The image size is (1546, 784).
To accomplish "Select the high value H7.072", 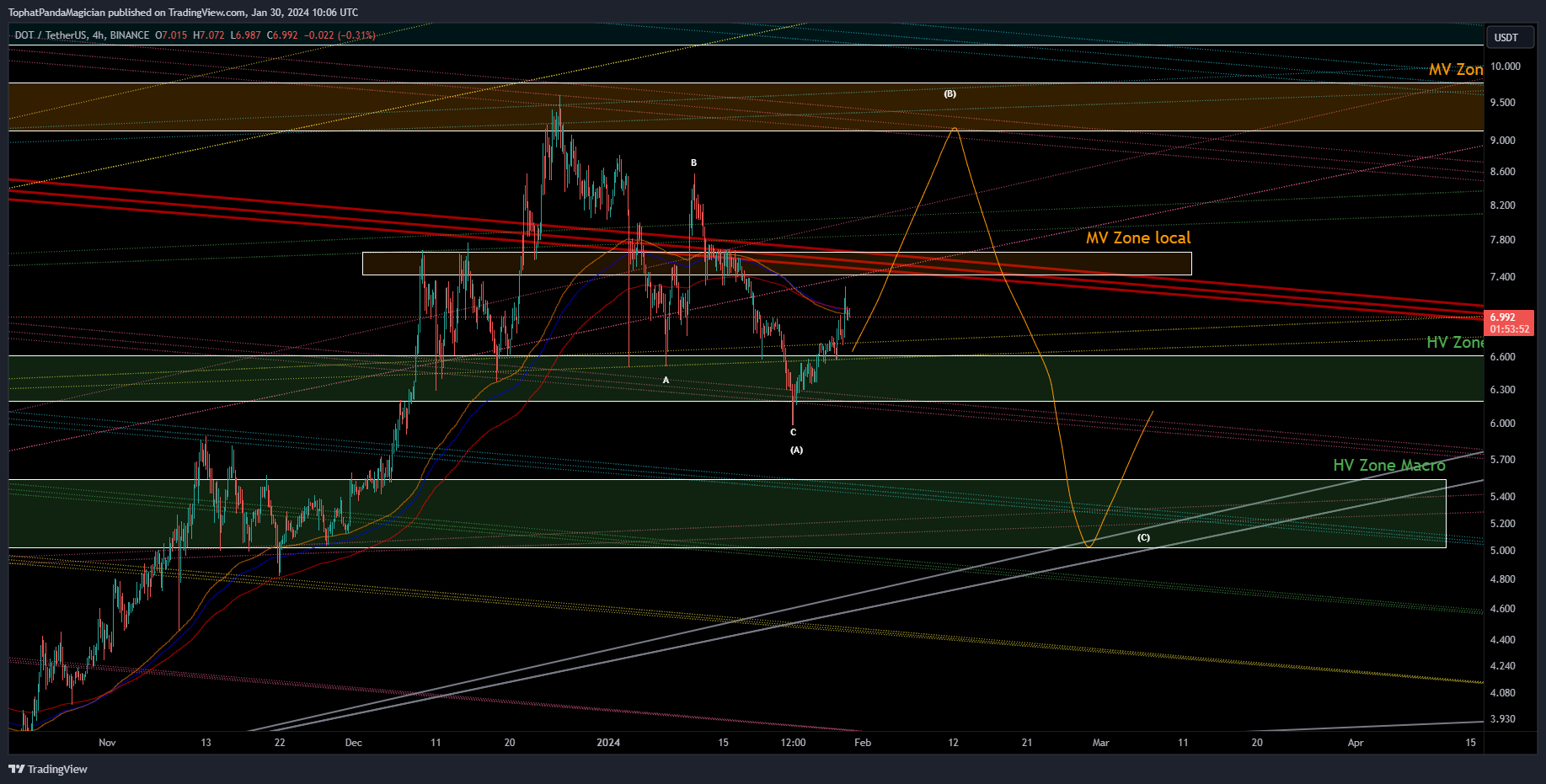I will click(x=209, y=35).
